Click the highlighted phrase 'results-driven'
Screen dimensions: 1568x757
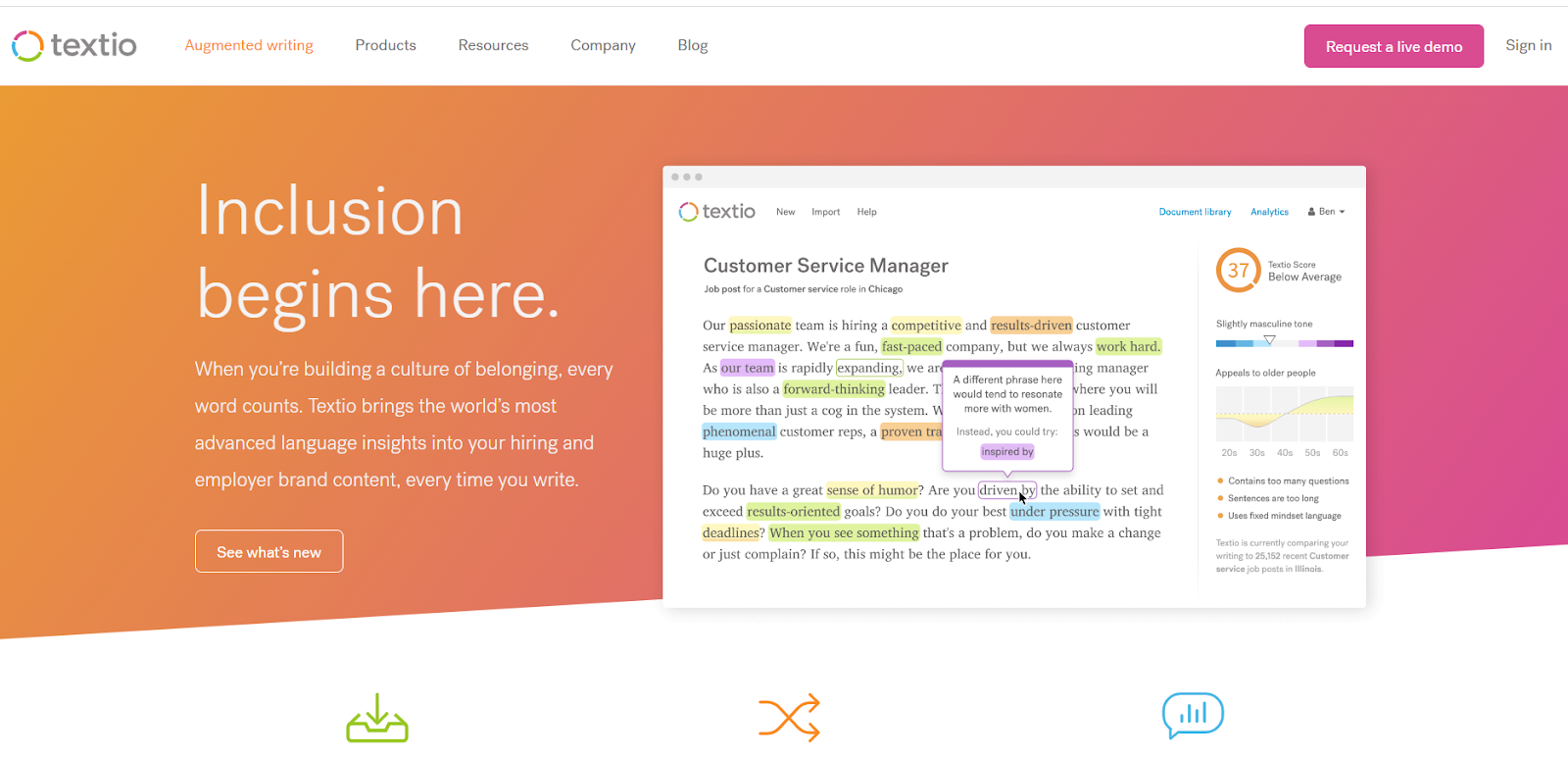[1031, 326]
